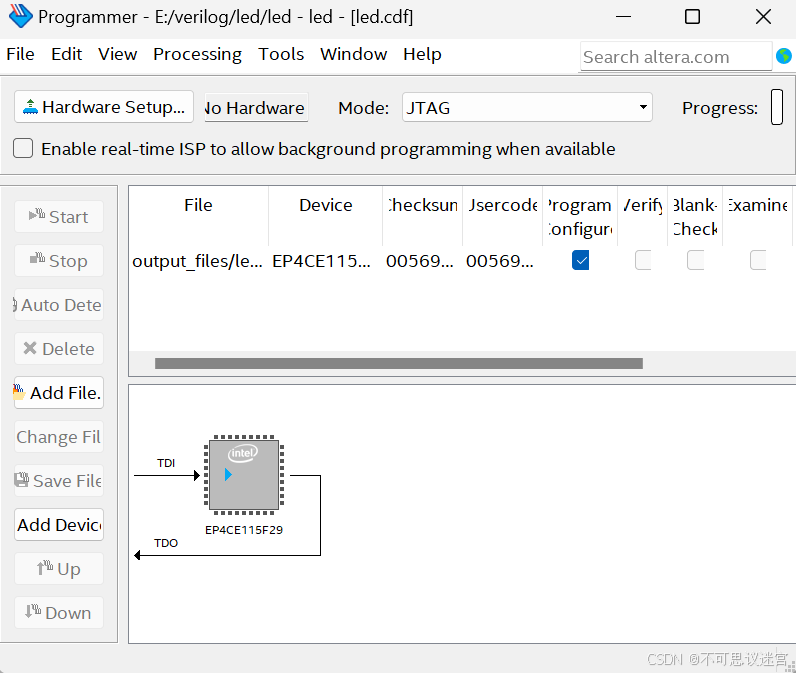Move selected device Up
This screenshot has height=673, width=796.
click(59, 568)
